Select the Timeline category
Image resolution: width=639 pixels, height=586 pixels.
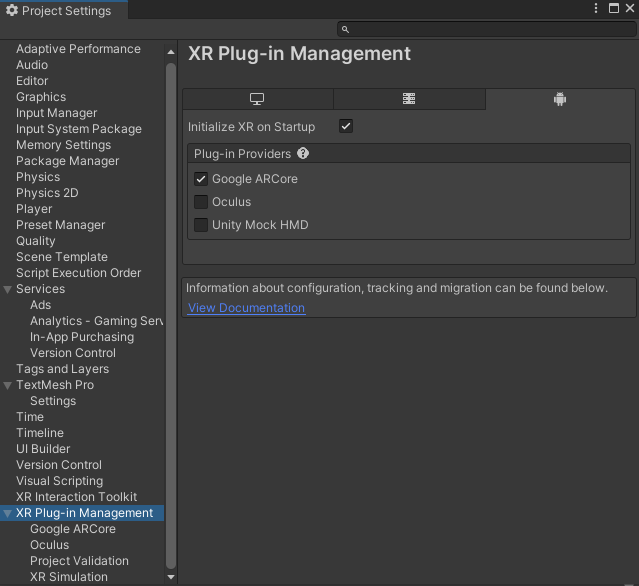coord(40,433)
